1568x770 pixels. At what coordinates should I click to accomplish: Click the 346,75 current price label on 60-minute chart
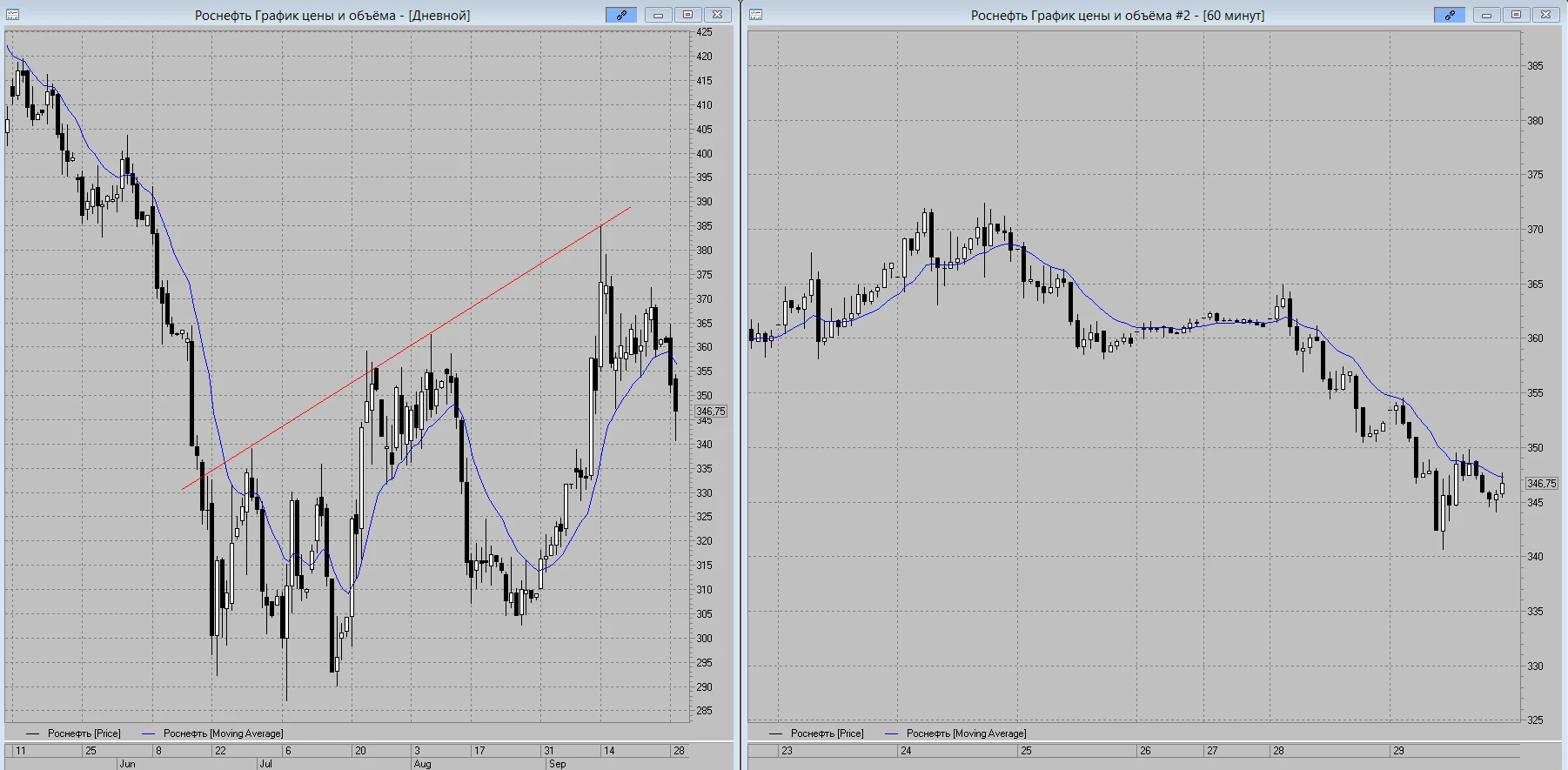click(x=1541, y=484)
